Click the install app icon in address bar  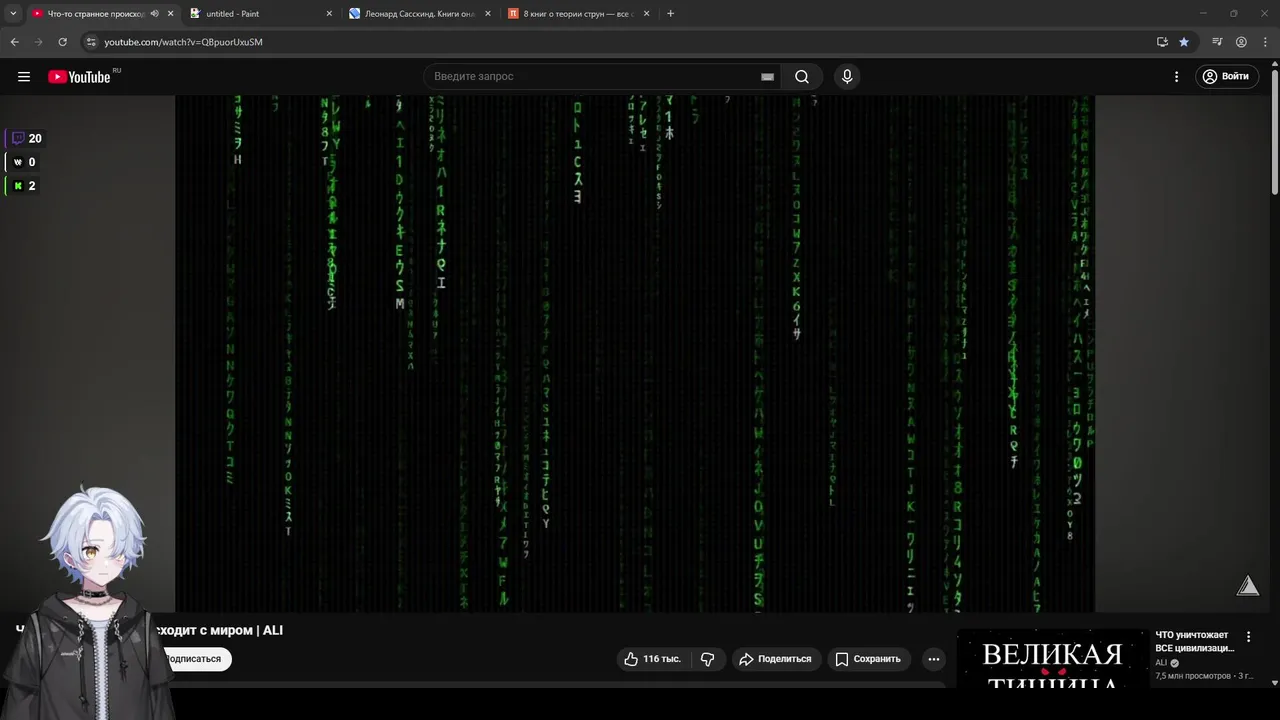1162,42
